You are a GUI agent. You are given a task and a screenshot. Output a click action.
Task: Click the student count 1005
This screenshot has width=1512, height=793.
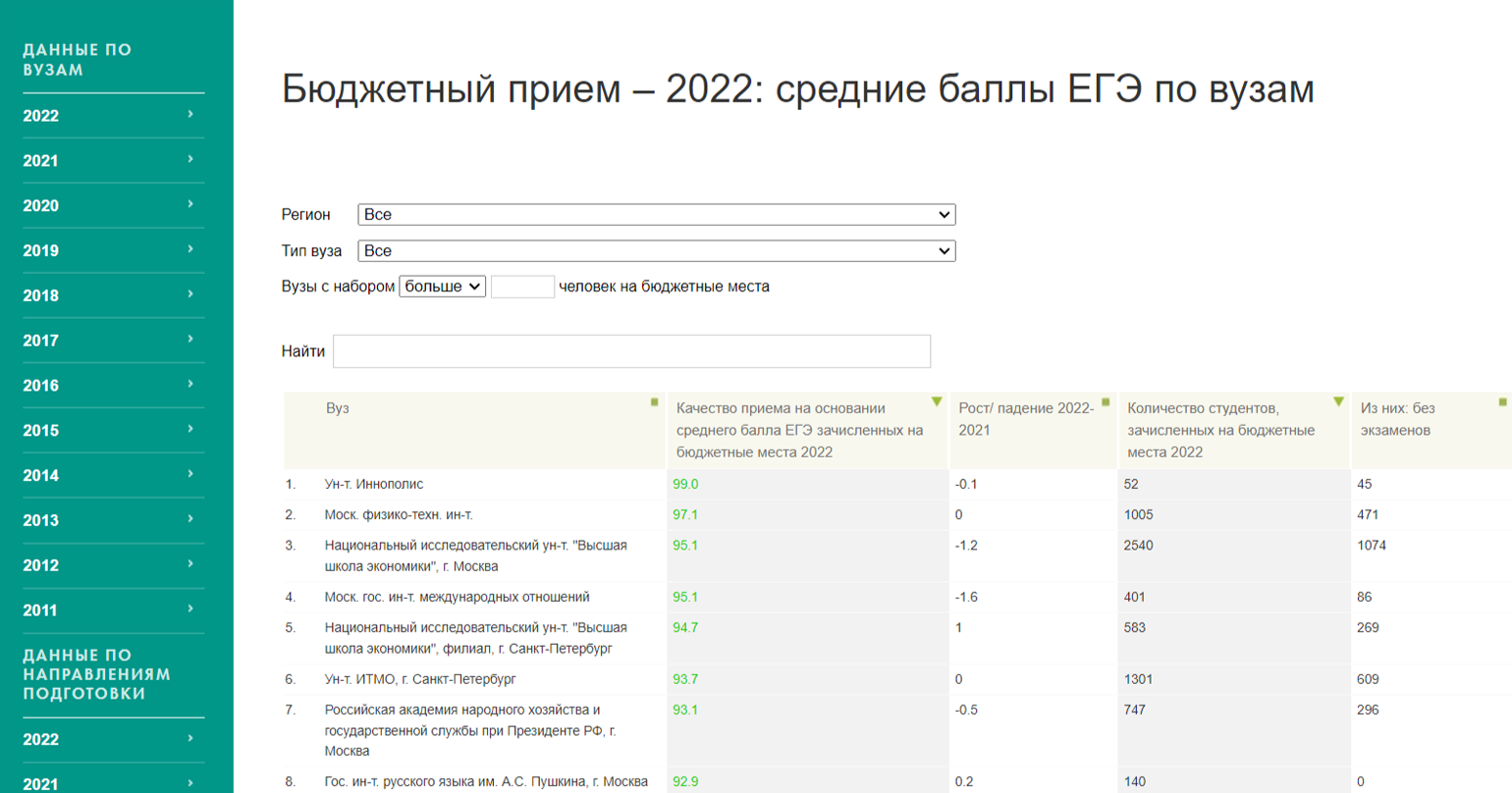(1139, 515)
